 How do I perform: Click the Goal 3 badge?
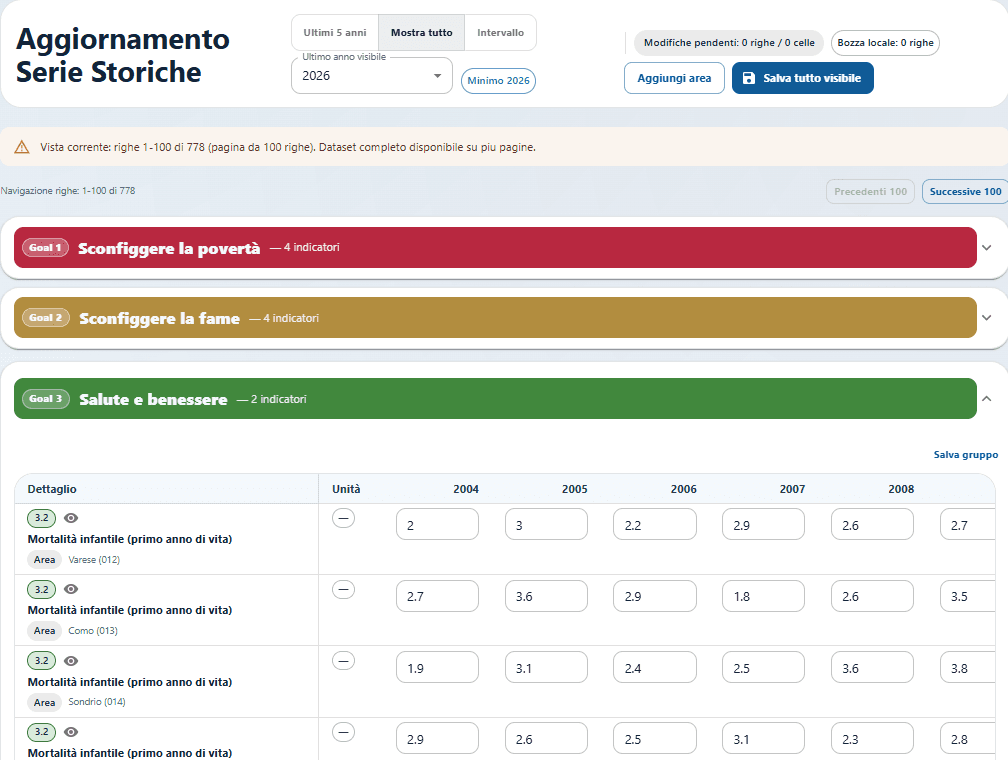pos(46,399)
